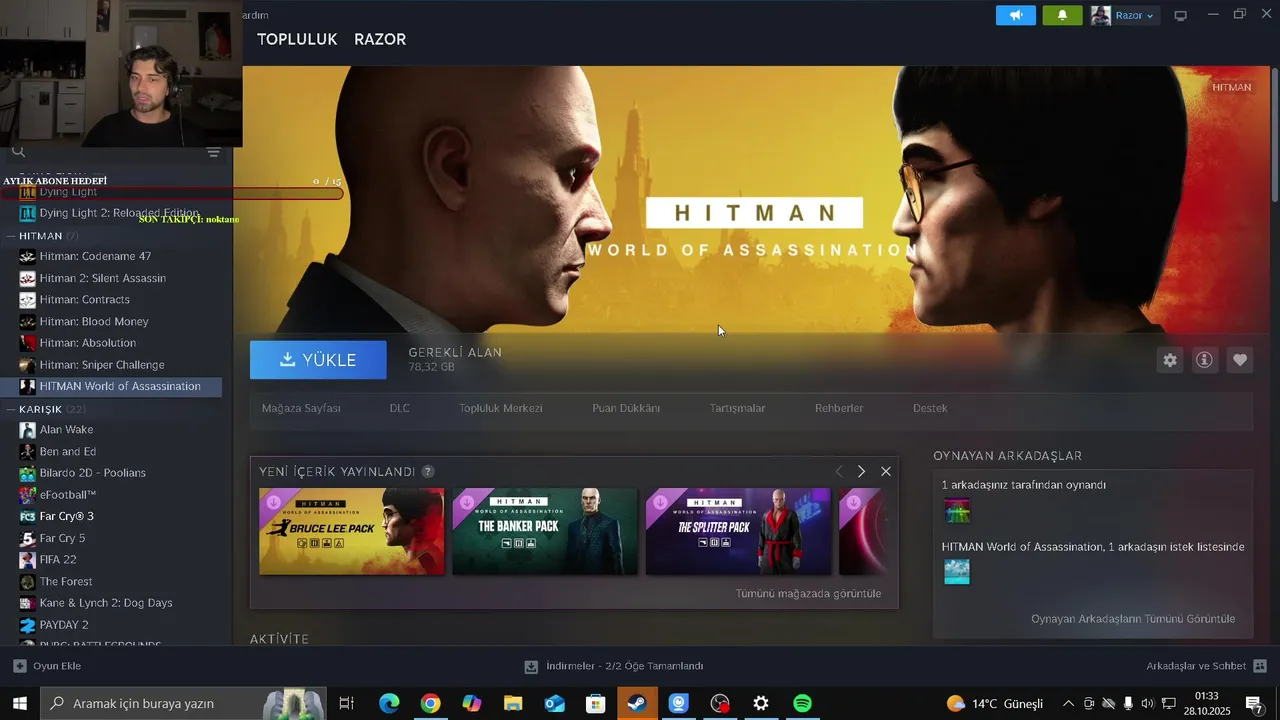Click the Steam announcements megaphone icon
This screenshot has width=1280, height=720.
coord(1016,15)
